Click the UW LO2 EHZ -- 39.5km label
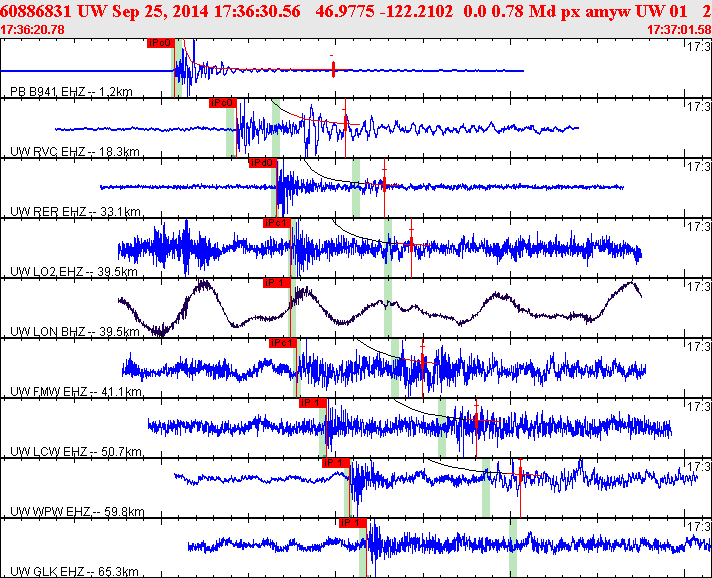This screenshot has height=578, width=712. point(74,272)
